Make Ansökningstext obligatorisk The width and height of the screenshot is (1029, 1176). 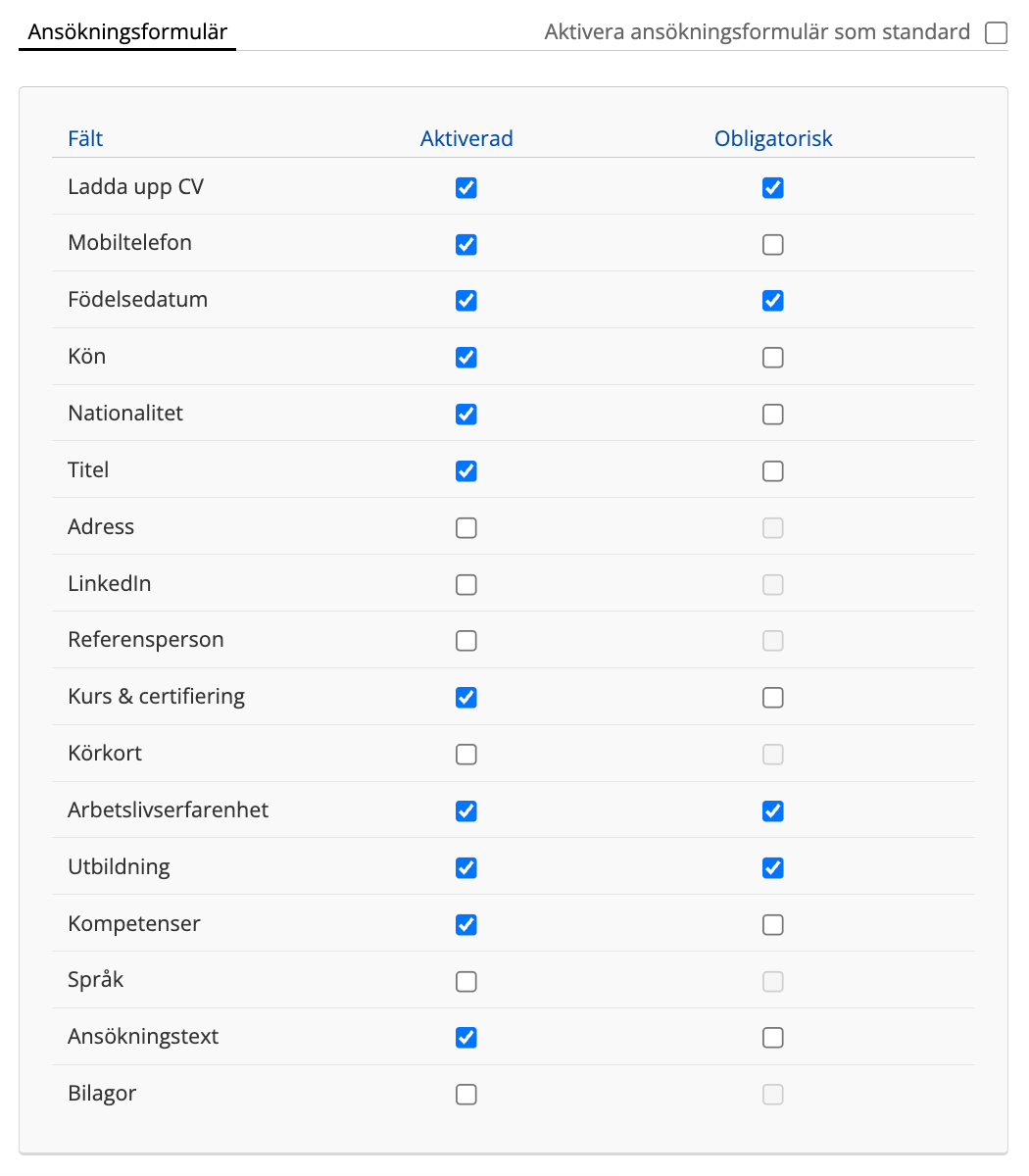coord(773,1038)
